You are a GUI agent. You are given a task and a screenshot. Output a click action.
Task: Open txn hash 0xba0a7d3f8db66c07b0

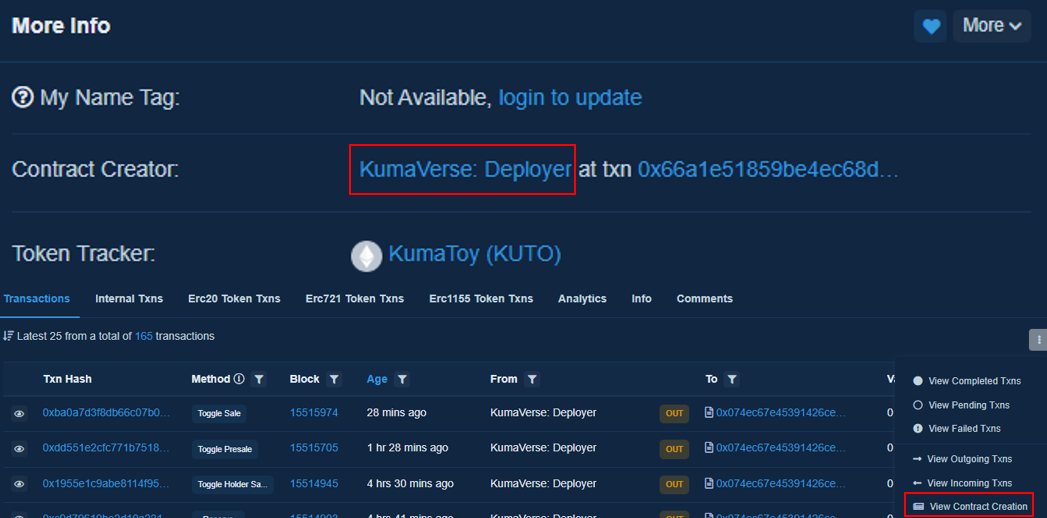[107, 413]
